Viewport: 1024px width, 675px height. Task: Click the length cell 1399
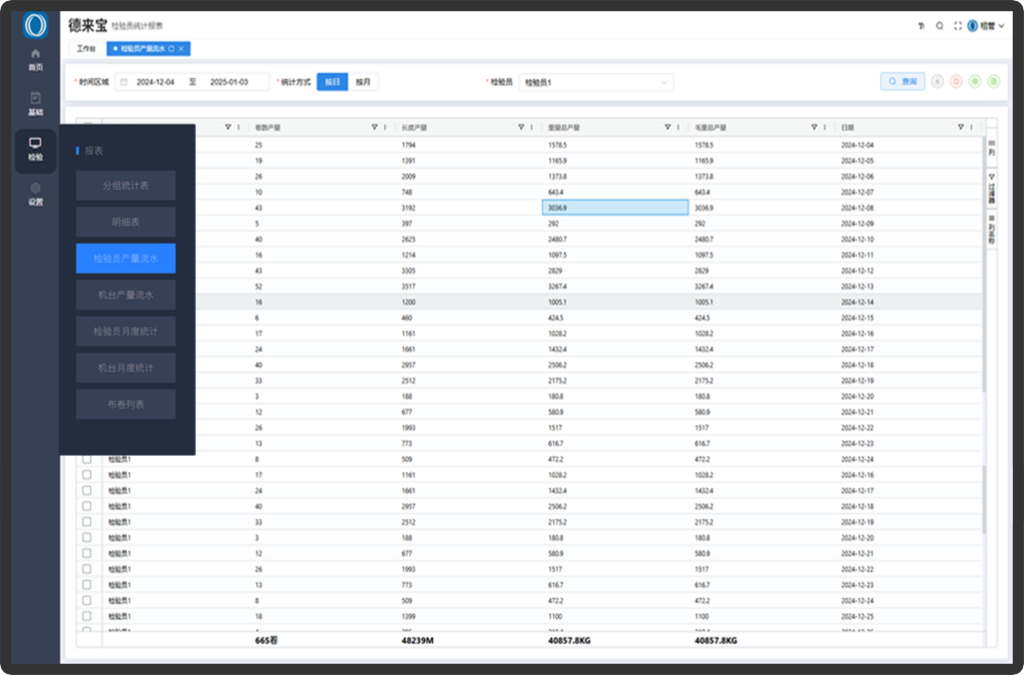(x=408, y=616)
